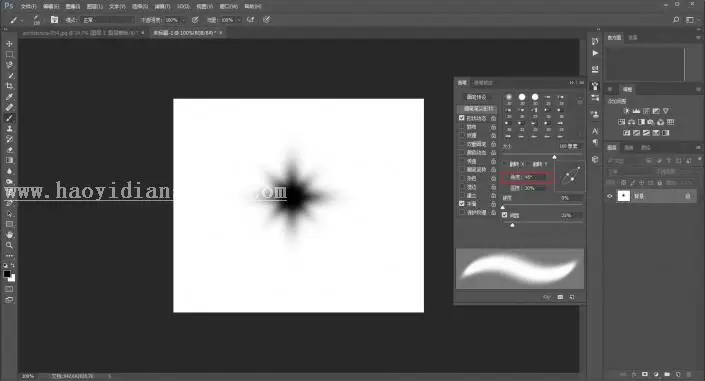Select the Eyedropper tool
This screenshot has height=381, width=705.
click(x=9, y=97)
